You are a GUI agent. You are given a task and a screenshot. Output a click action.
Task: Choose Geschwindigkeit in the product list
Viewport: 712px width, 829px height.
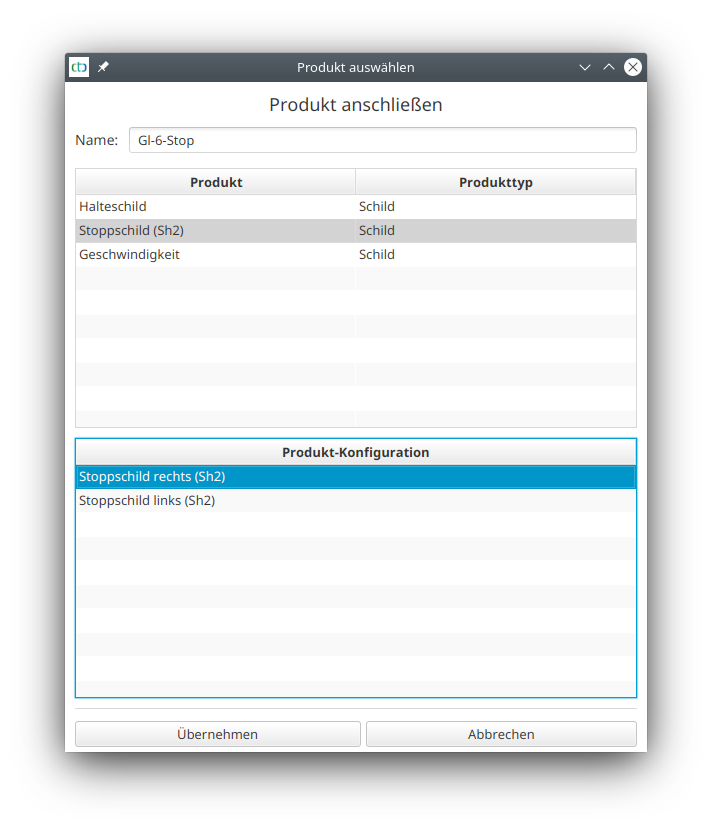(129, 255)
